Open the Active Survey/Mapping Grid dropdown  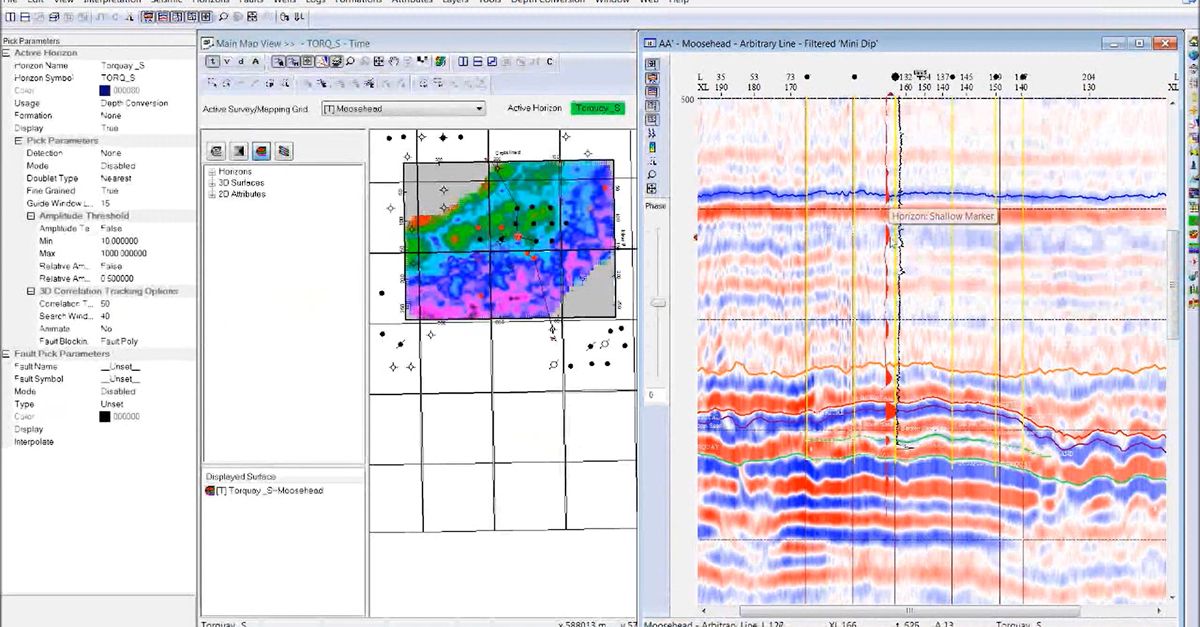click(x=479, y=108)
